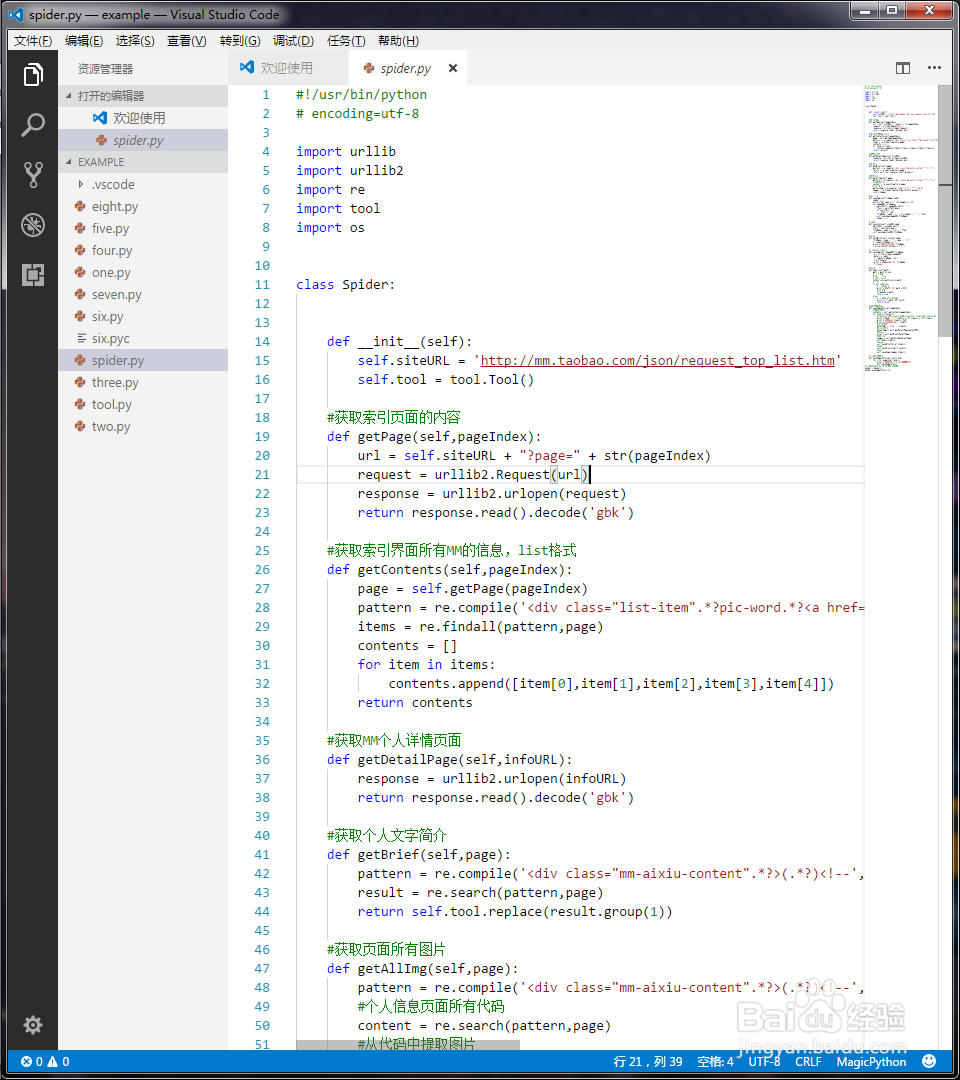Open the Extensions view icon
Screen dimensions: 960x1080
click(32, 275)
